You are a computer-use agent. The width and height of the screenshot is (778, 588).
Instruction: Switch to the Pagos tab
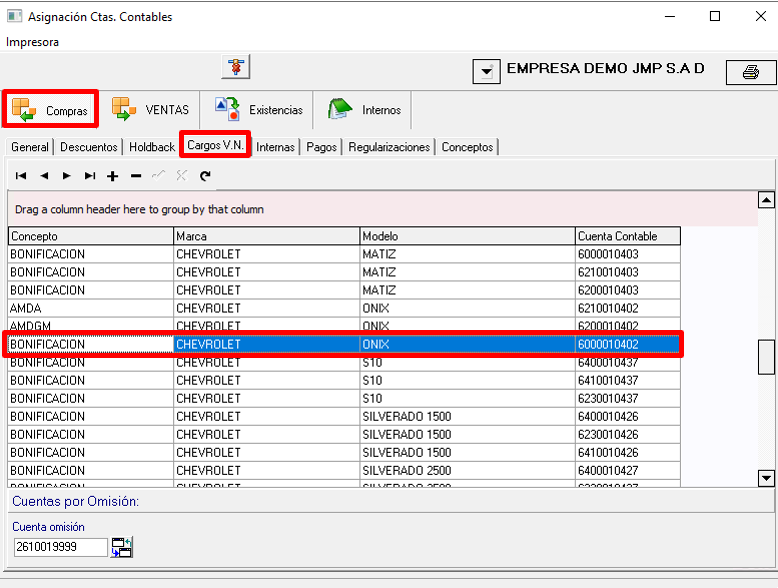(x=322, y=147)
